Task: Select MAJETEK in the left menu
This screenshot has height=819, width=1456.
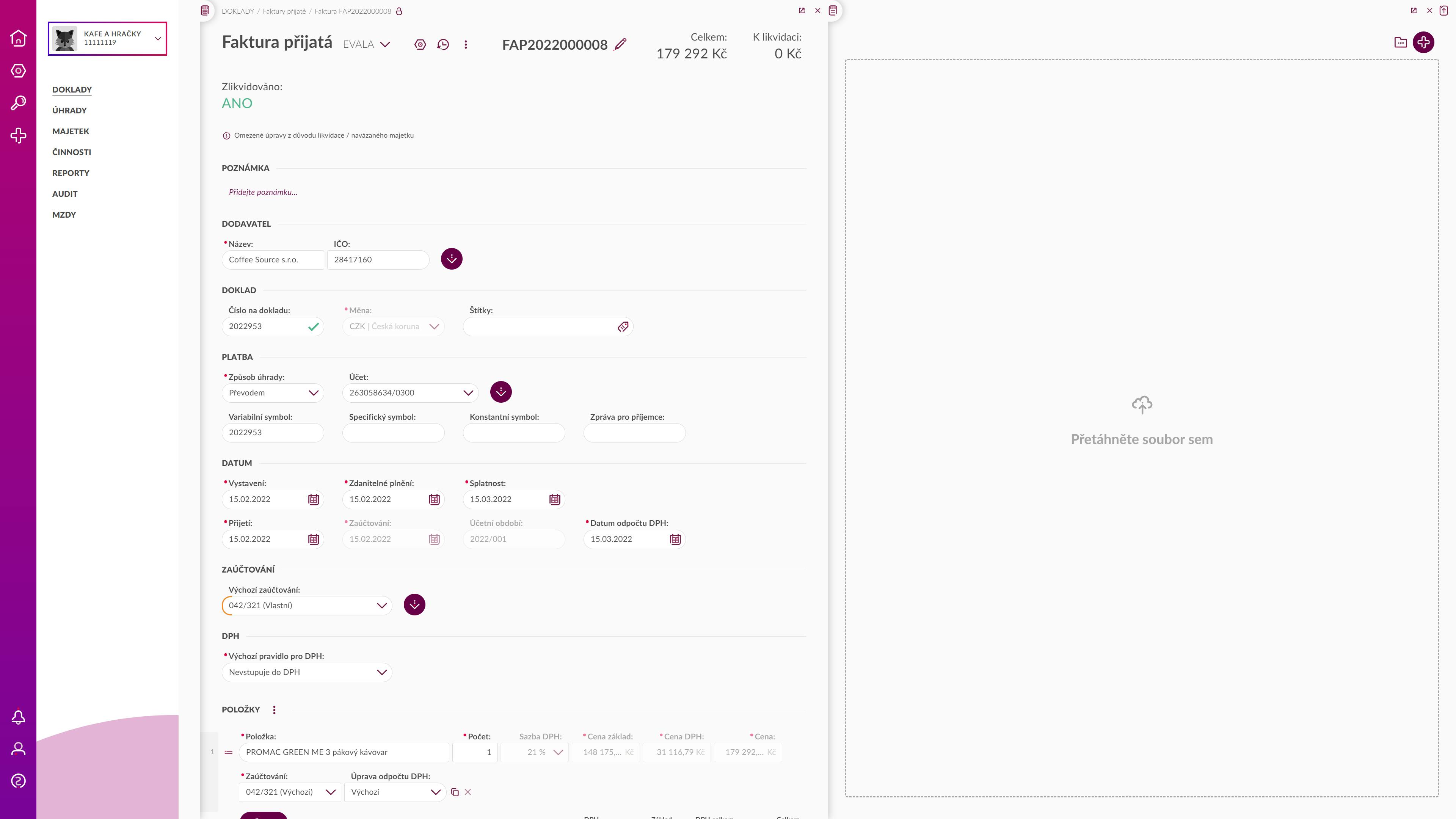Action: (71, 132)
